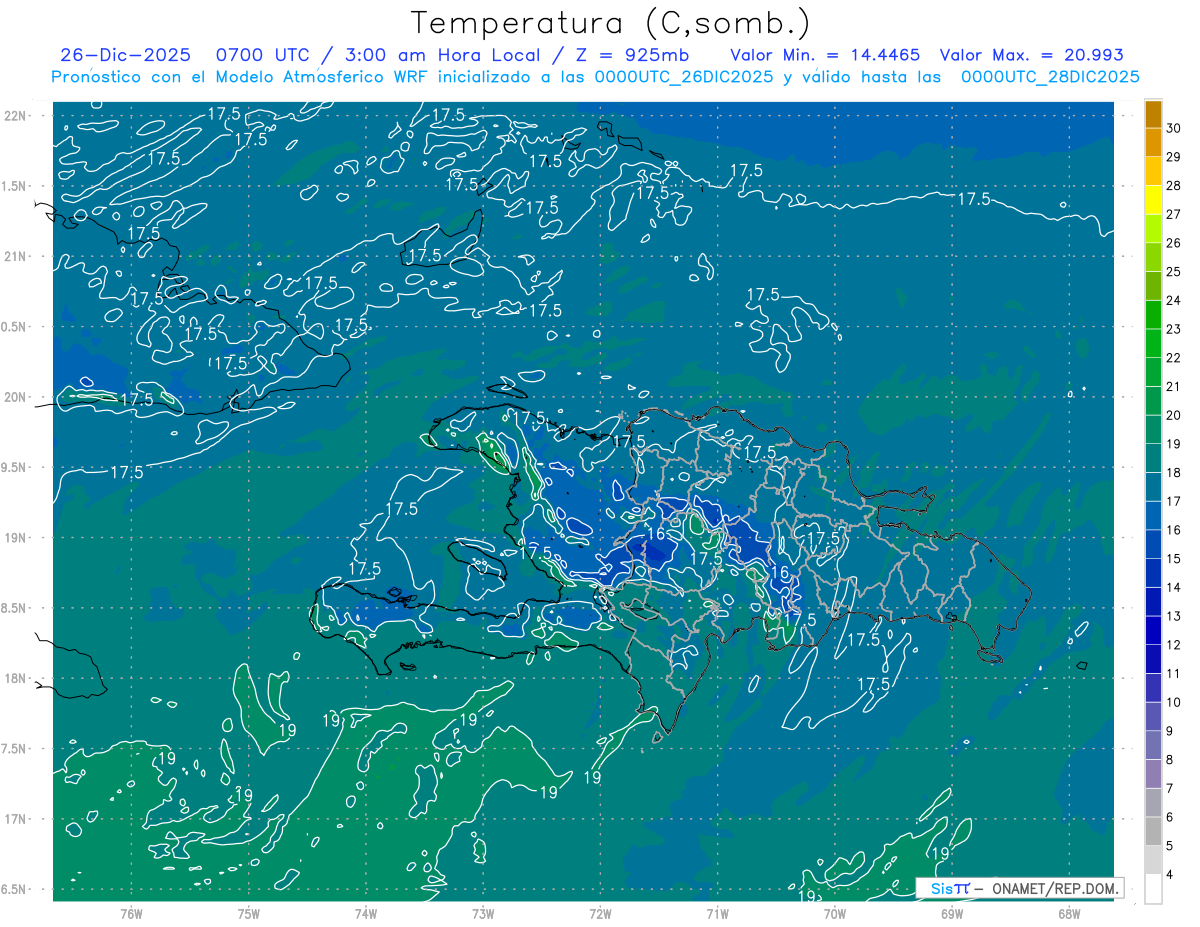Screen dimensions: 1200x927
Task: Click the colorbar scale value "15"
Action: [x=1174, y=559]
